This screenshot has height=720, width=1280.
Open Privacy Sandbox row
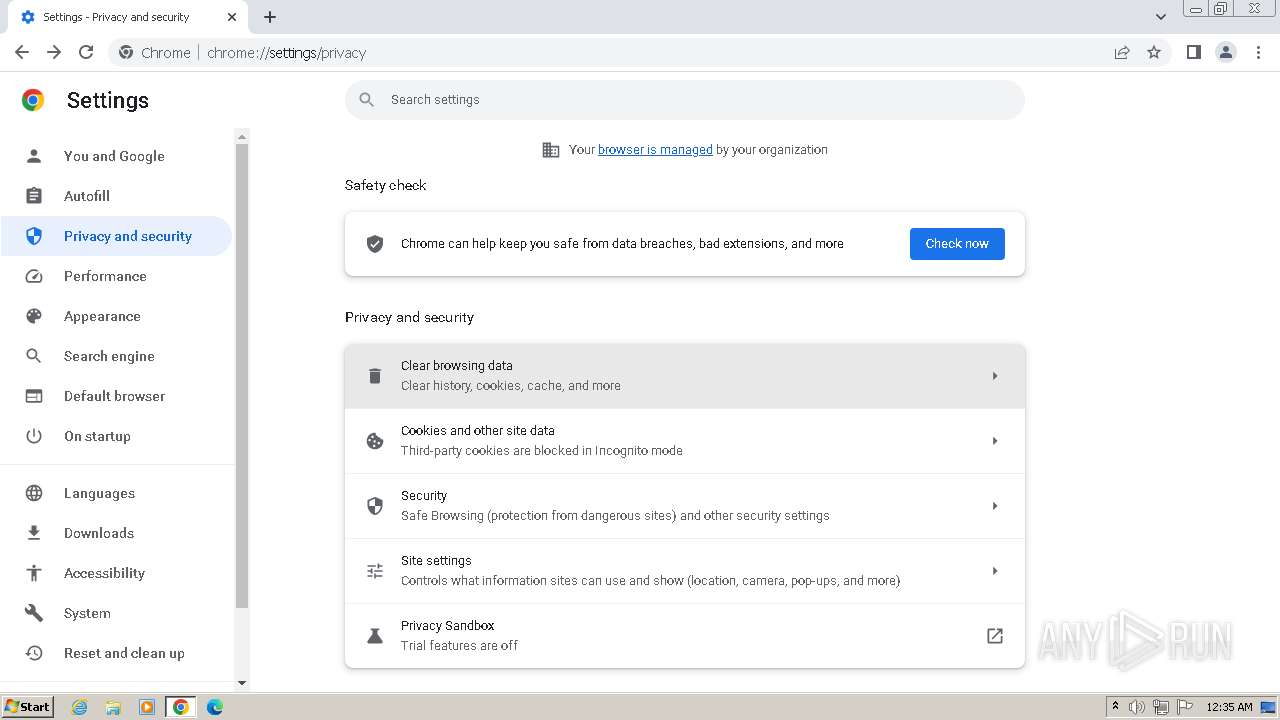685,636
